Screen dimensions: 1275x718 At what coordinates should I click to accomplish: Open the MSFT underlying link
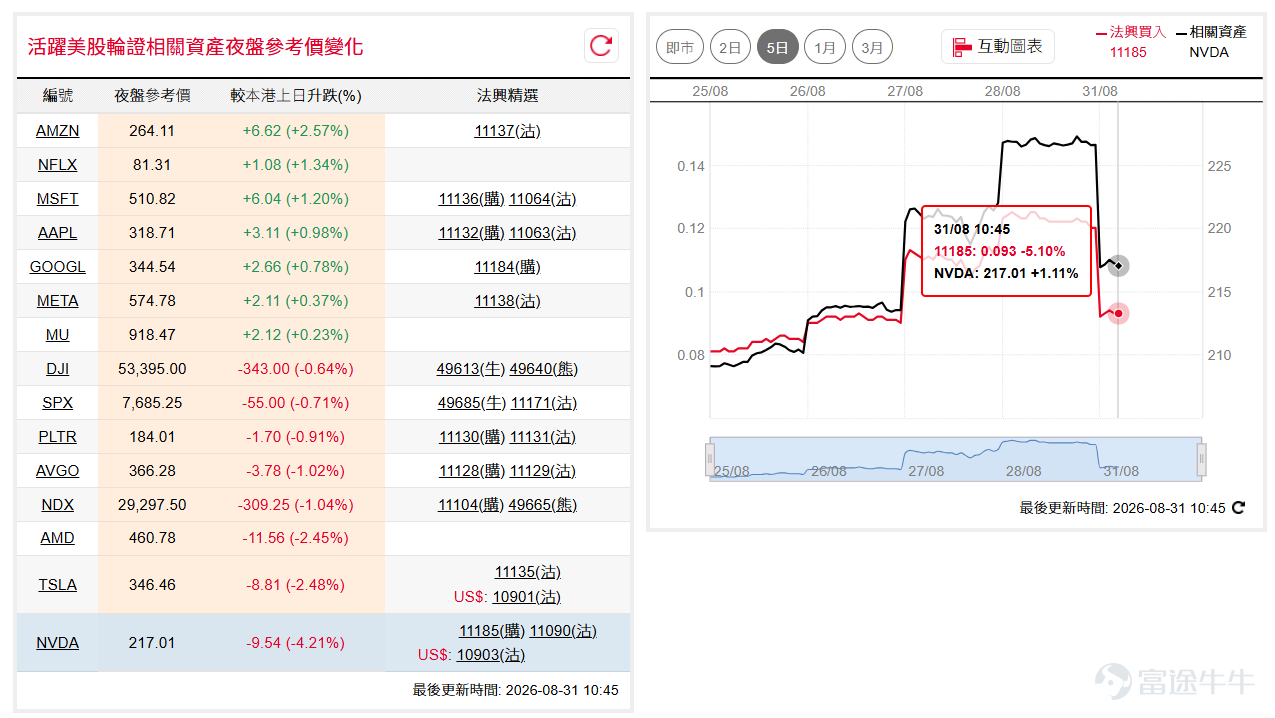tap(57, 199)
